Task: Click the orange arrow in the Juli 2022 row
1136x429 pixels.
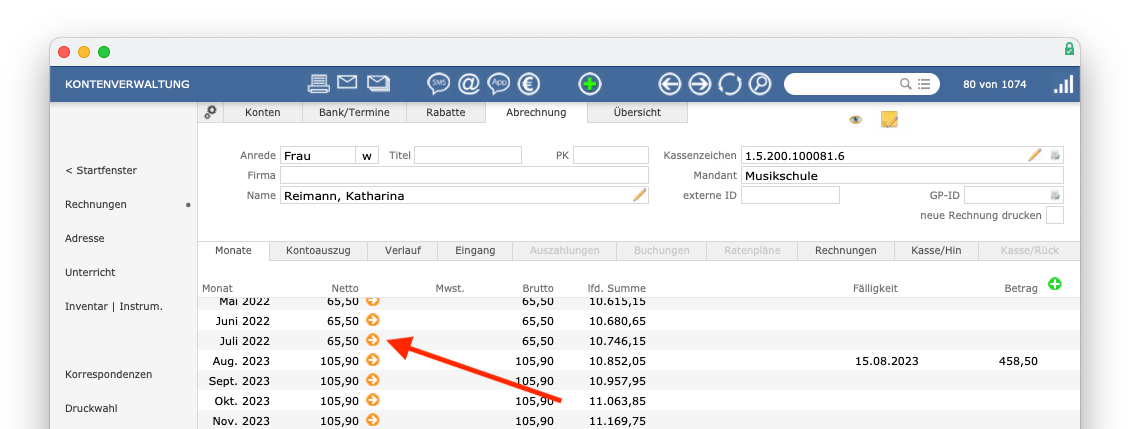Action: (x=373, y=340)
